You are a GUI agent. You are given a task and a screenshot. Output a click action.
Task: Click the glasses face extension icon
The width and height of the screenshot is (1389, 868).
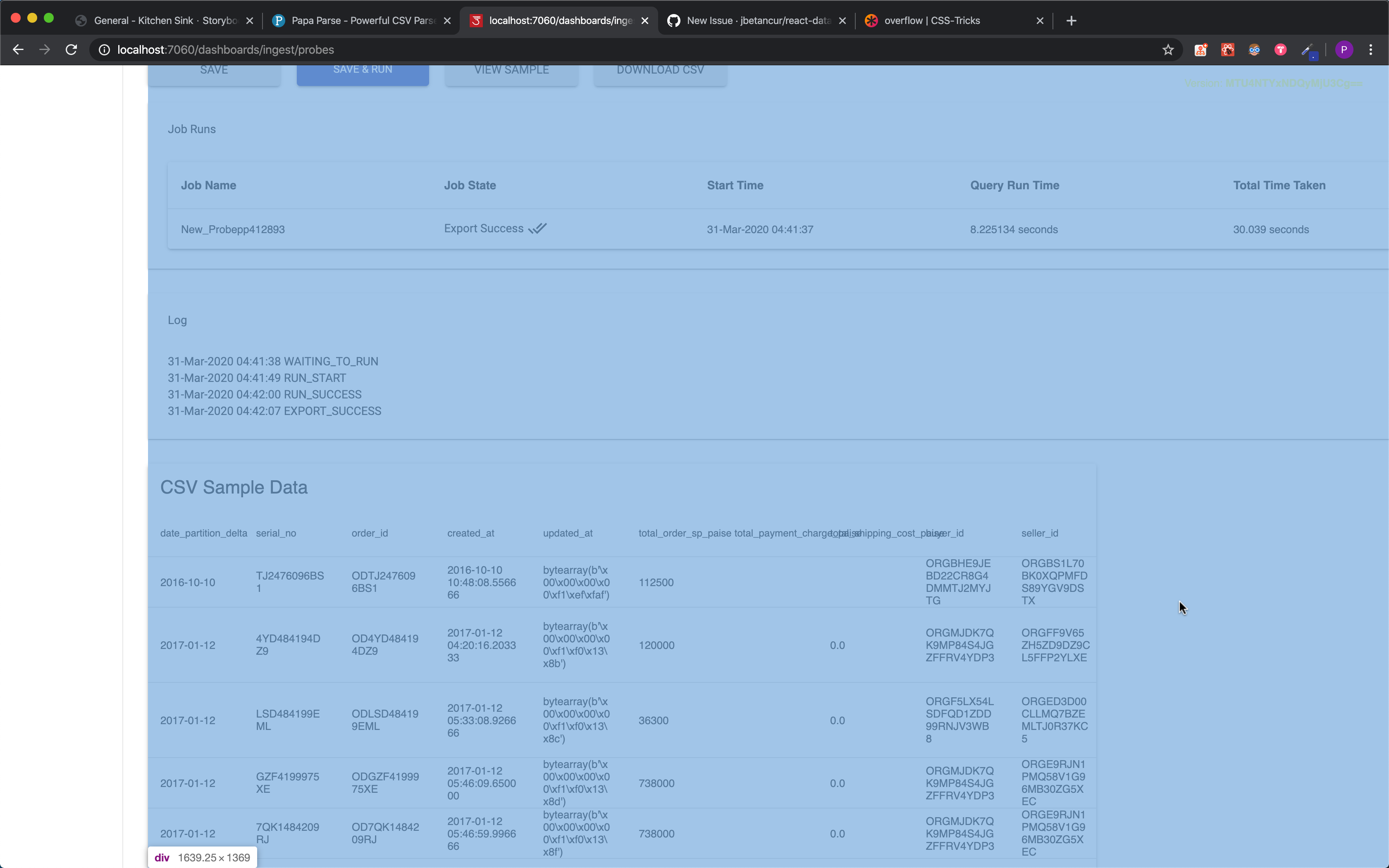1254,50
